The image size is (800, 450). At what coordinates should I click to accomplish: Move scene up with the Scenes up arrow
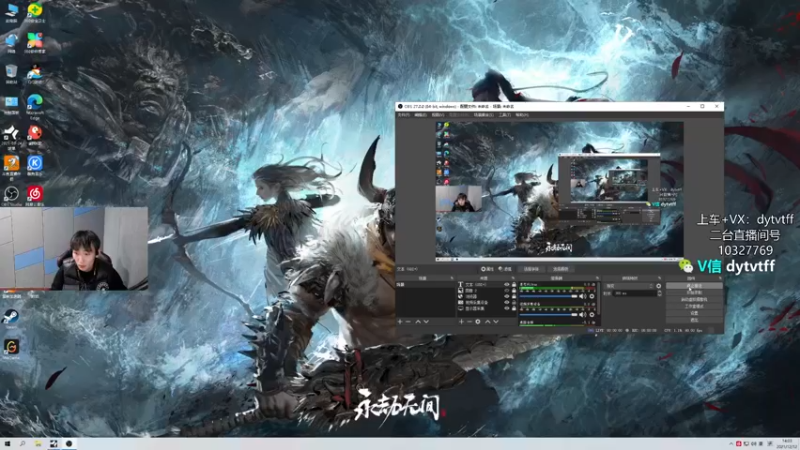[418, 322]
